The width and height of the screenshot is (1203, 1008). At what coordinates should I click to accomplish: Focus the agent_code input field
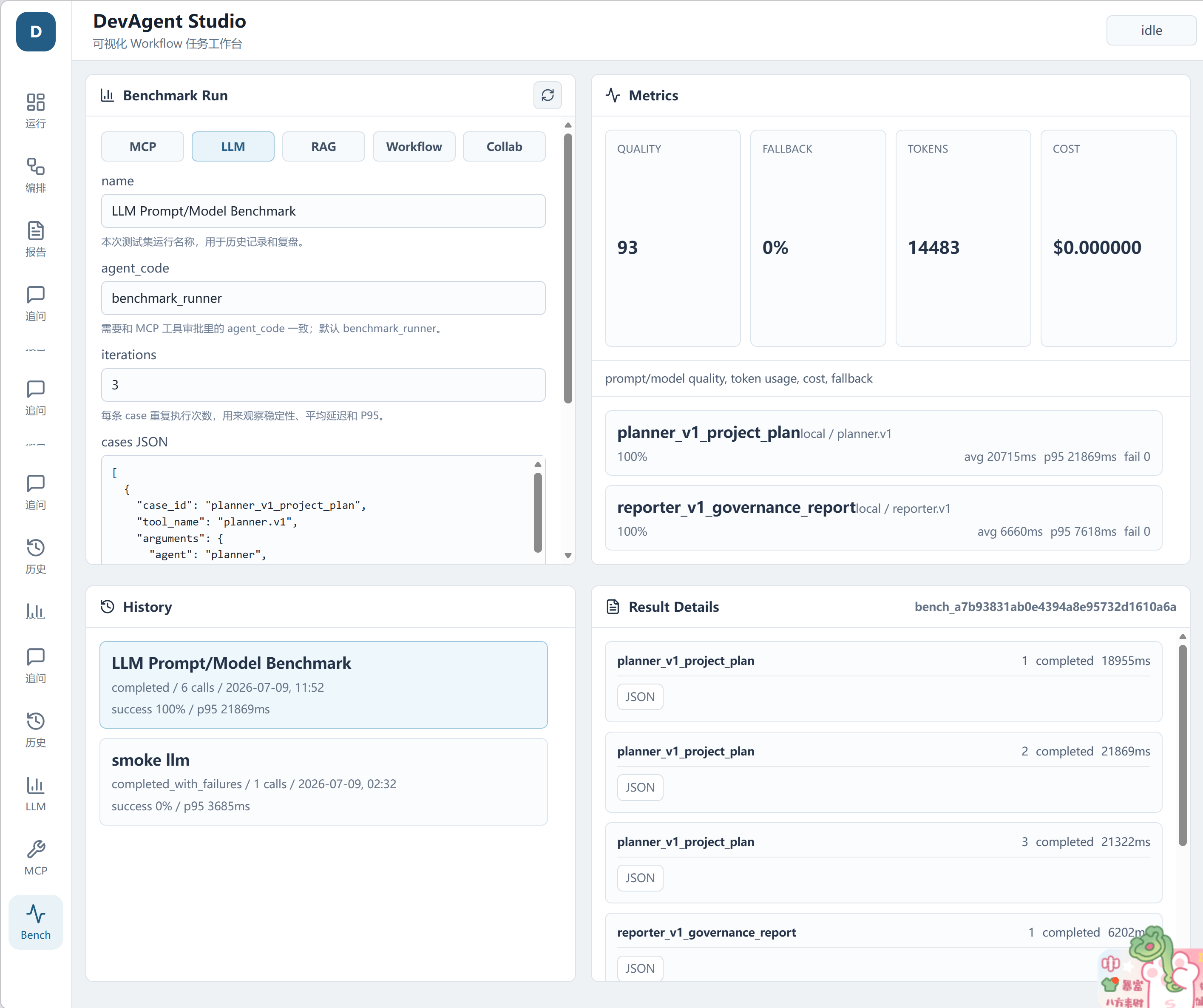[x=323, y=298]
